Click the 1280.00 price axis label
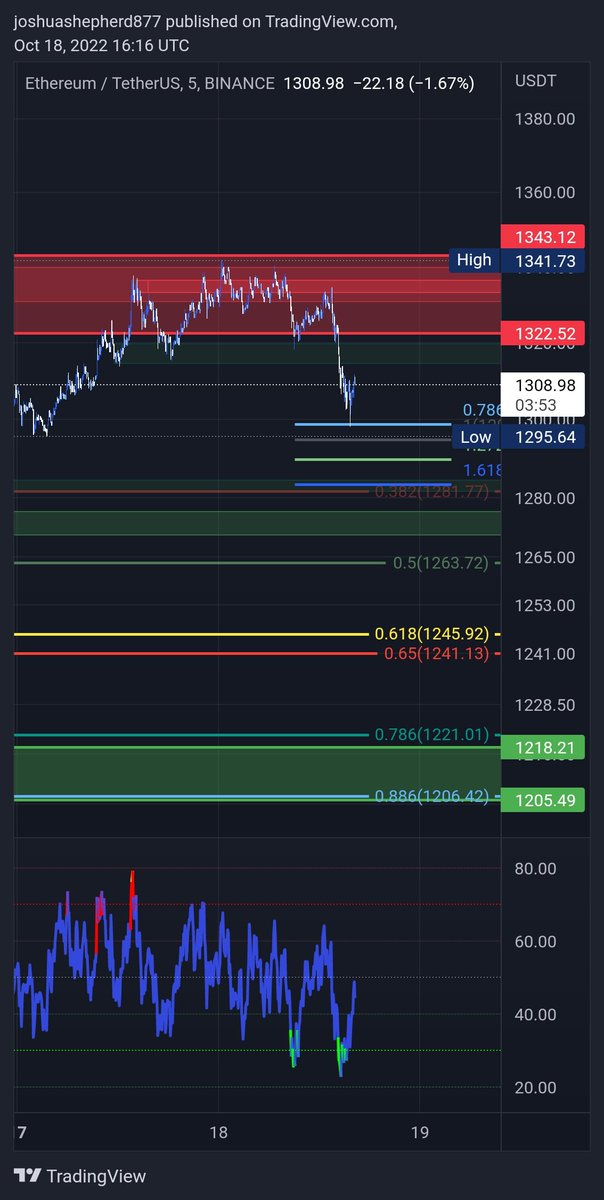This screenshot has height=1200, width=604. coord(544,498)
